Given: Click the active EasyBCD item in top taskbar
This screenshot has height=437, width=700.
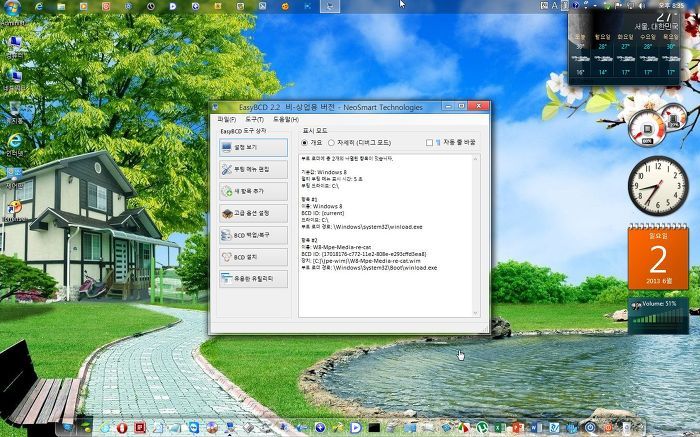Looking at the screenshot, I should pos(330,6).
